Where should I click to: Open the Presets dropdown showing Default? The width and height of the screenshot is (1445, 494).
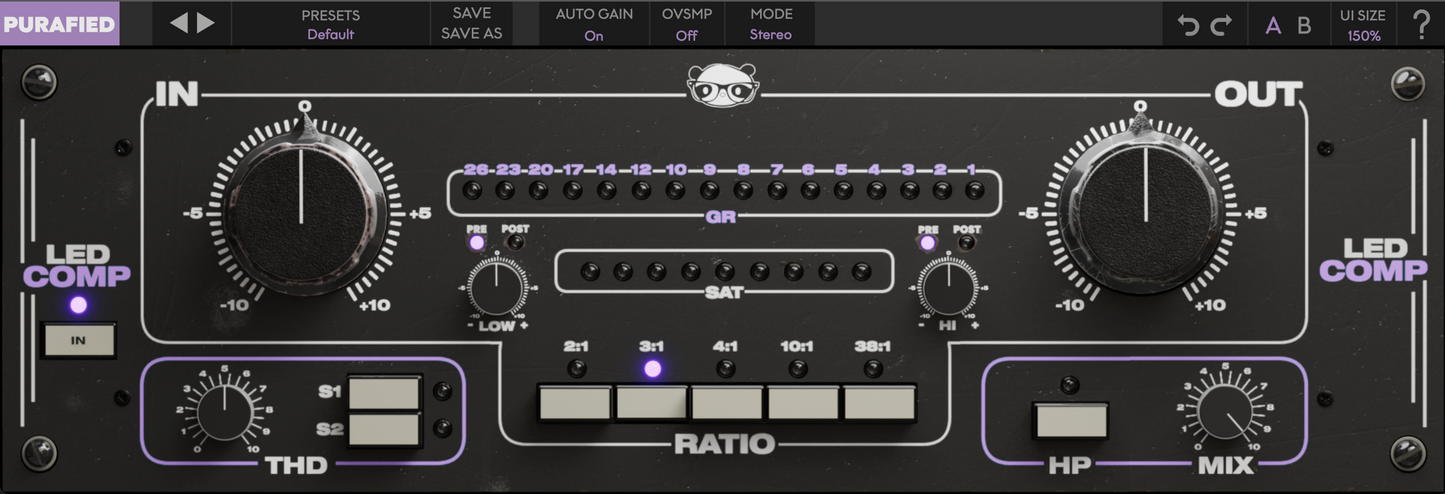coord(330,24)
